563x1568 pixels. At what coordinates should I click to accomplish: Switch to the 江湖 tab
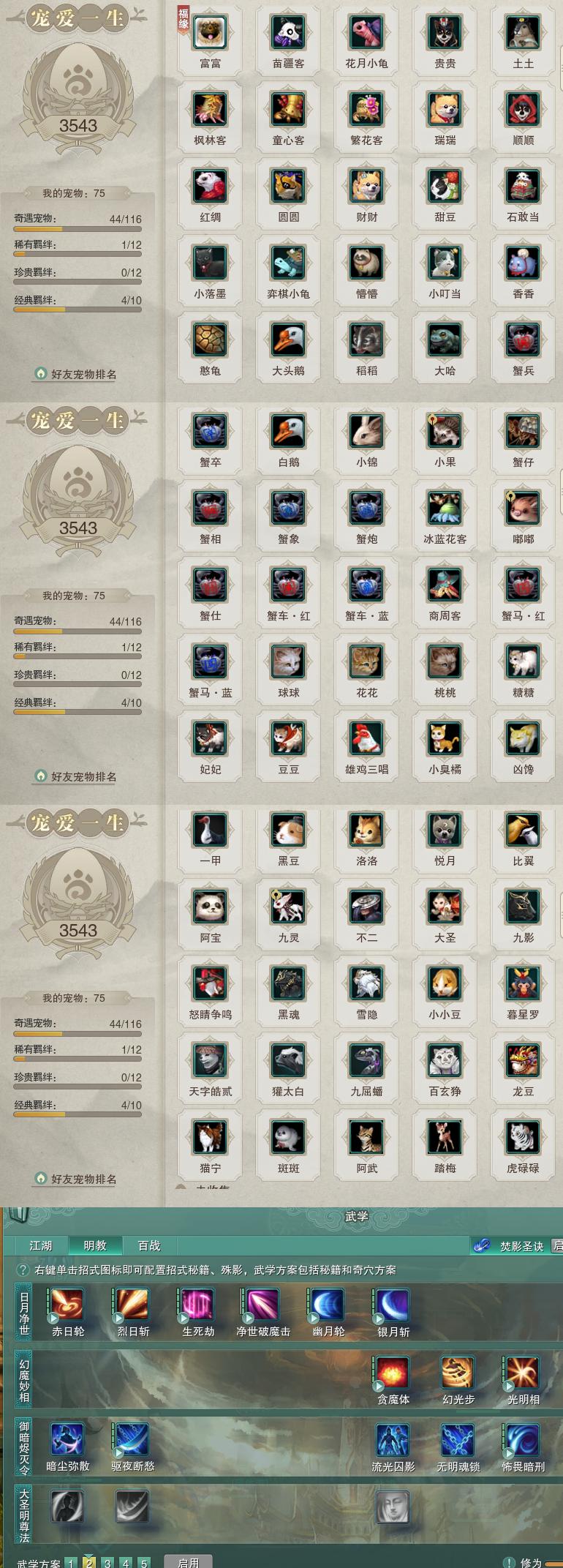(41, 1245)
